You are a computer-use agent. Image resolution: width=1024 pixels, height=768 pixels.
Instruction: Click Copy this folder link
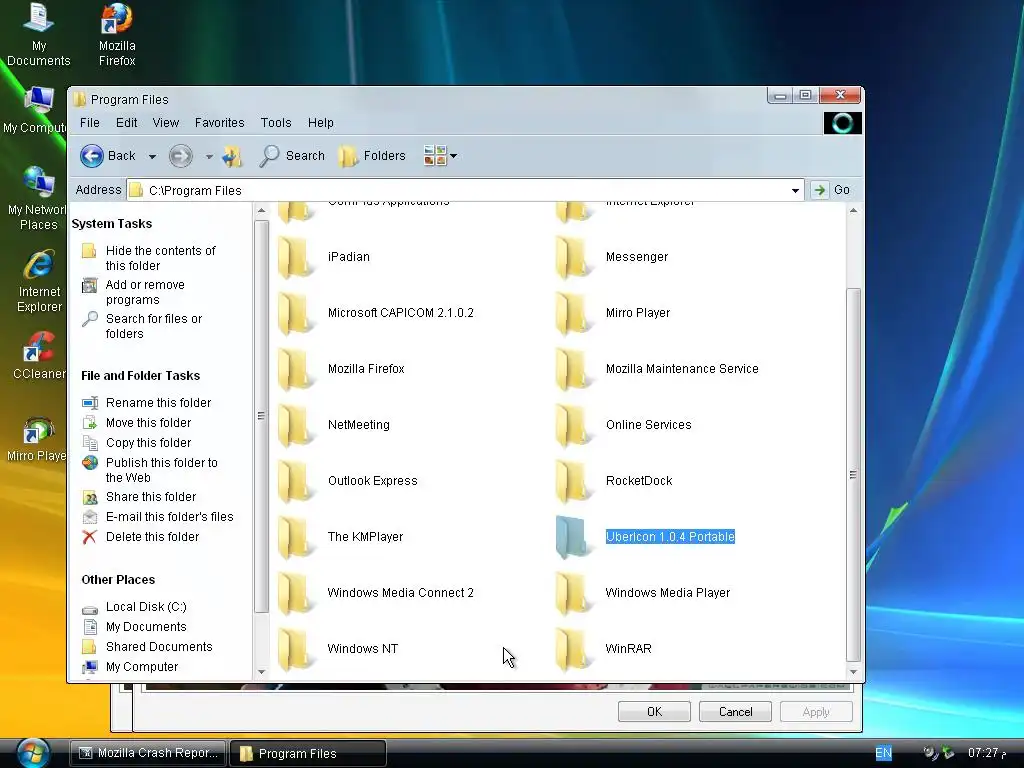pos(148,443)
